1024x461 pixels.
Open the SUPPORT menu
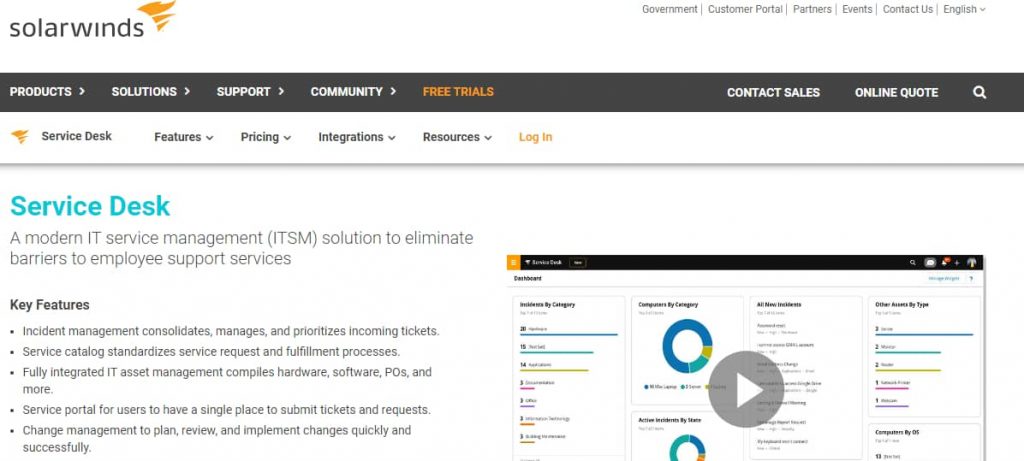[250, 92]
